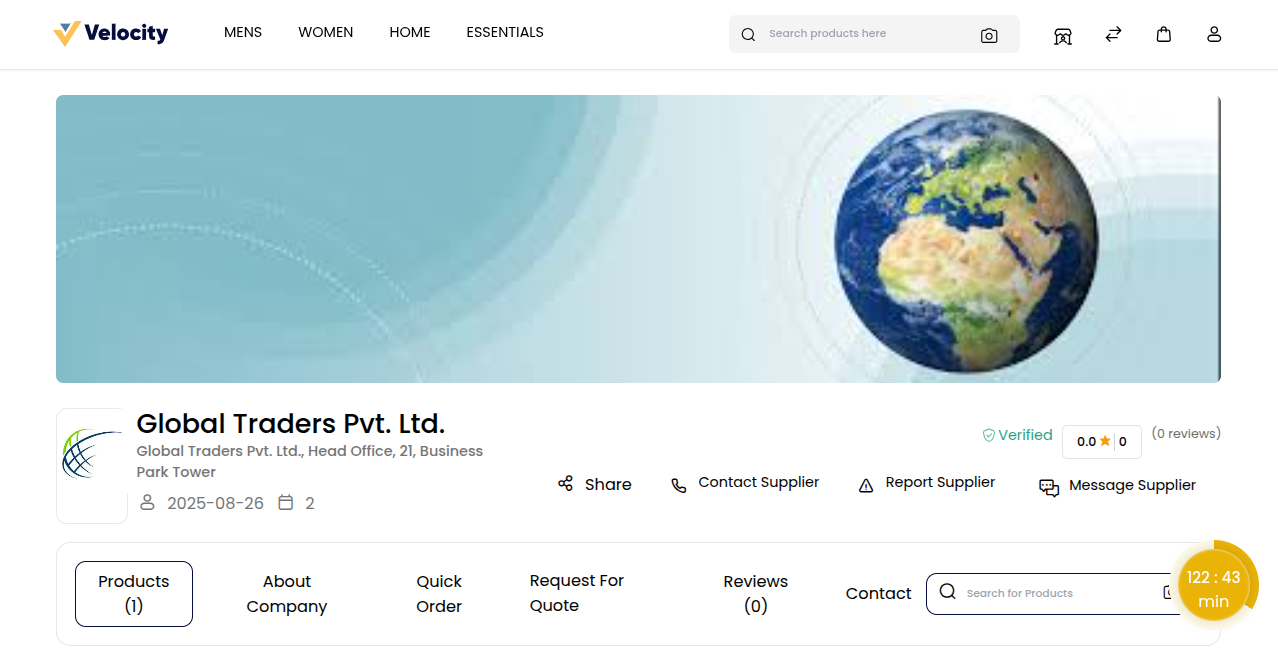Open the ESSENTIALS menu

(505, 32)
